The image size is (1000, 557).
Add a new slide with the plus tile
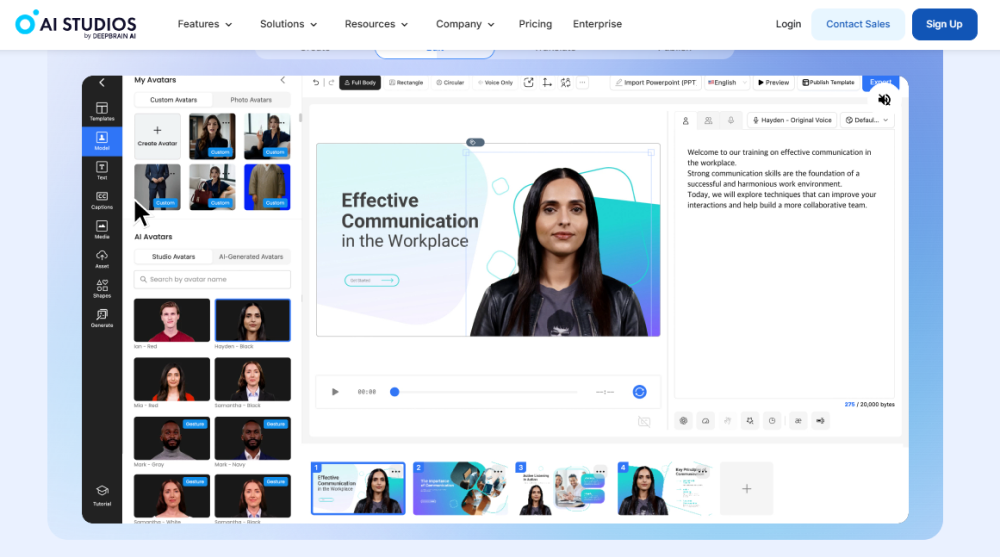[x=746, y=489]
